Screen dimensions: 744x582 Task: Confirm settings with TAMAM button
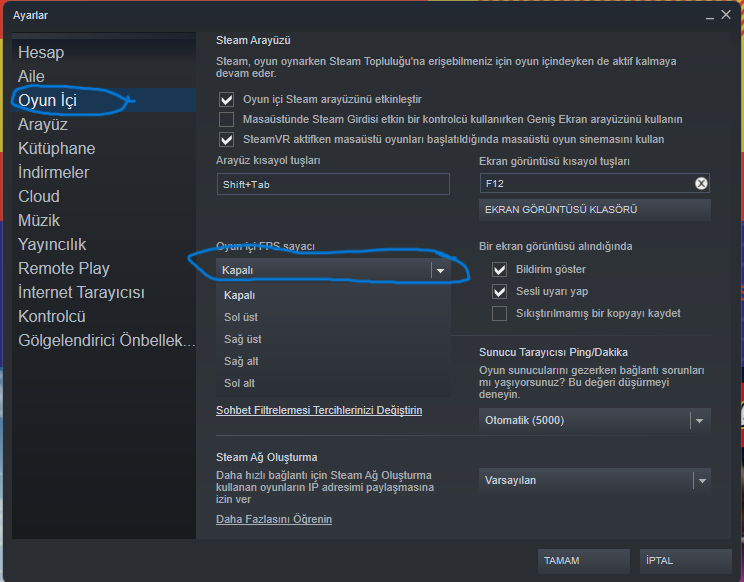tap(584, 561)
